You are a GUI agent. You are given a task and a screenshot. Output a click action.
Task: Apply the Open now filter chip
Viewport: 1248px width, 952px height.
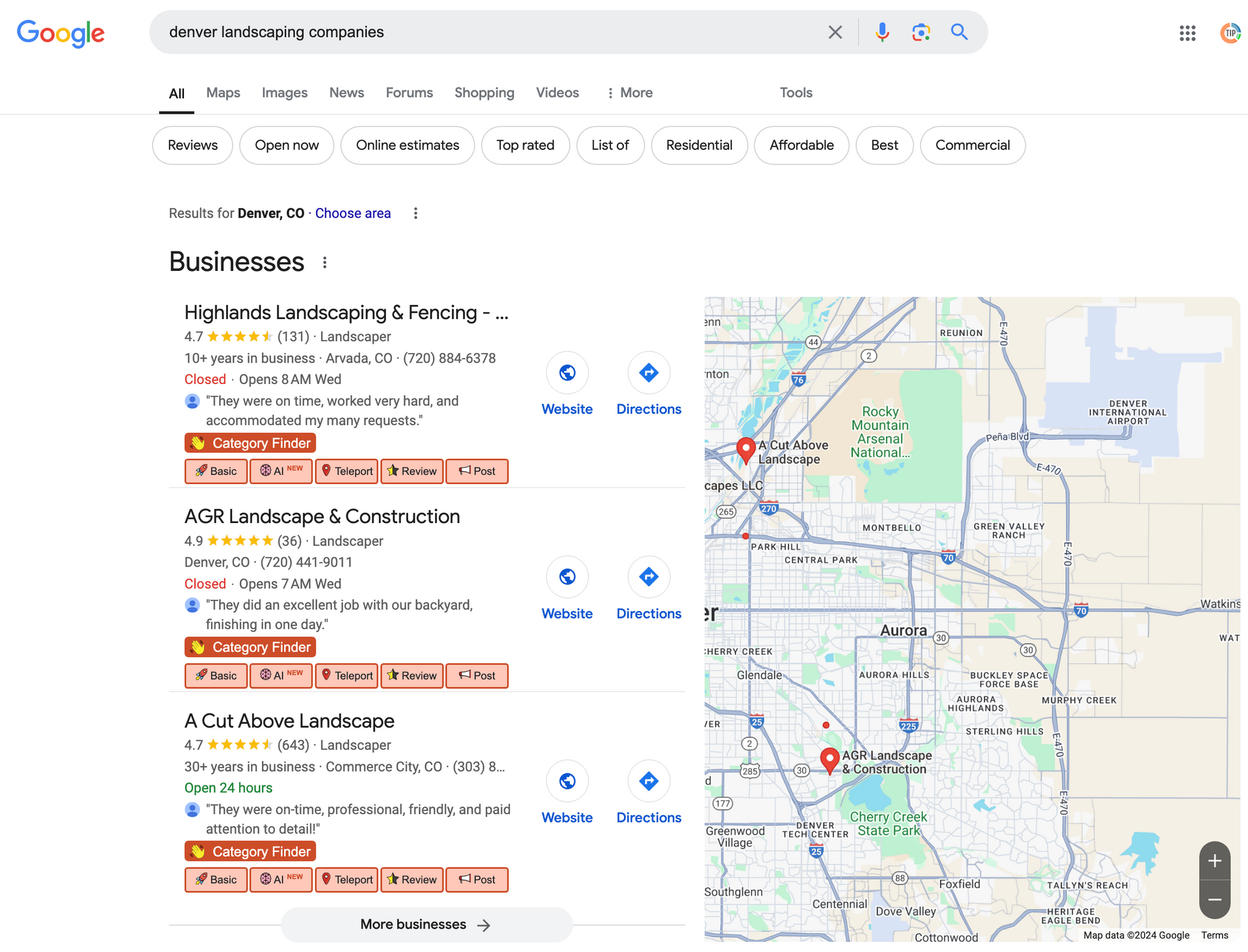[287, 146]
